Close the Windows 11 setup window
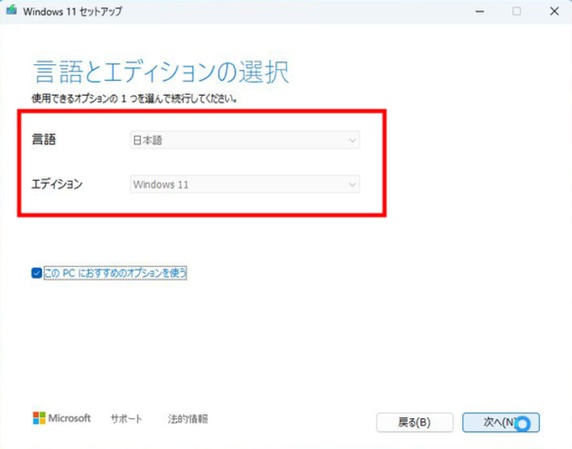 pos(554,11)
